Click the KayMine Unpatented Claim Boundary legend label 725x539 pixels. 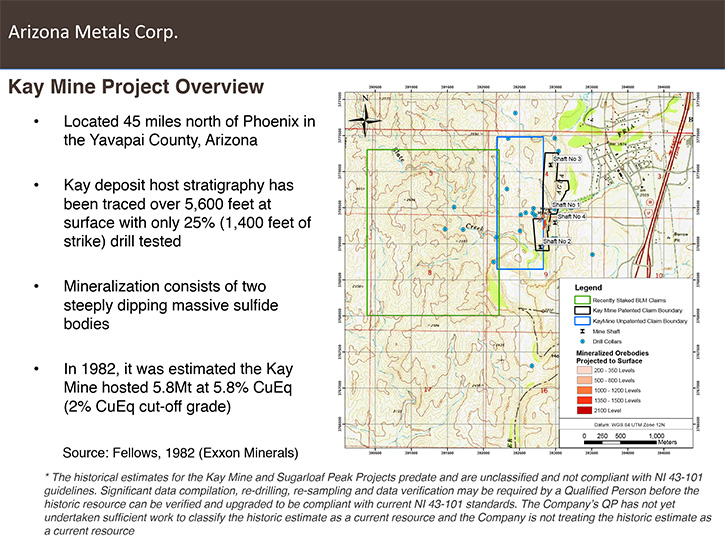640,321
